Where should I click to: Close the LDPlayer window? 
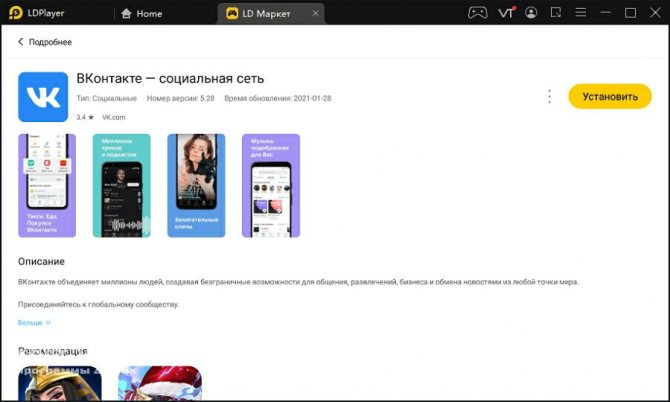(x=655, y=12)
